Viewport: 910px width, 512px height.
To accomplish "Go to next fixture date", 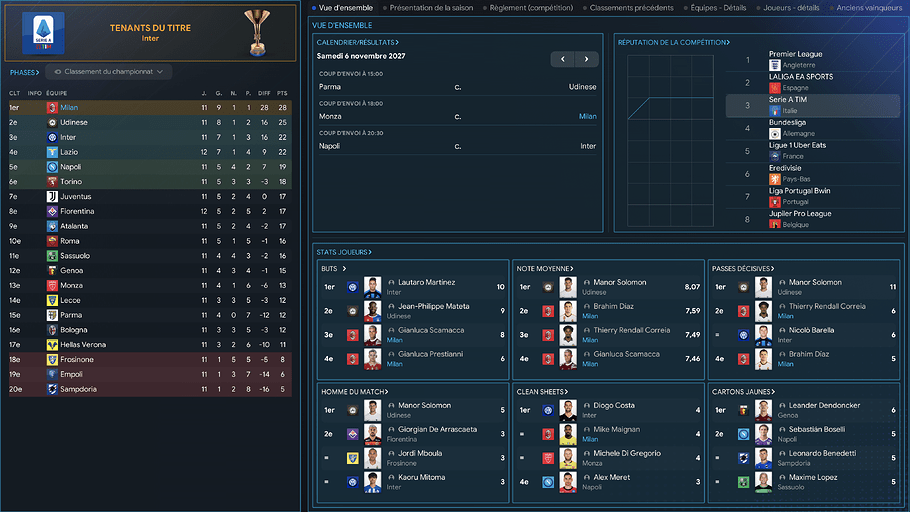I will click(x=586, y=59).
